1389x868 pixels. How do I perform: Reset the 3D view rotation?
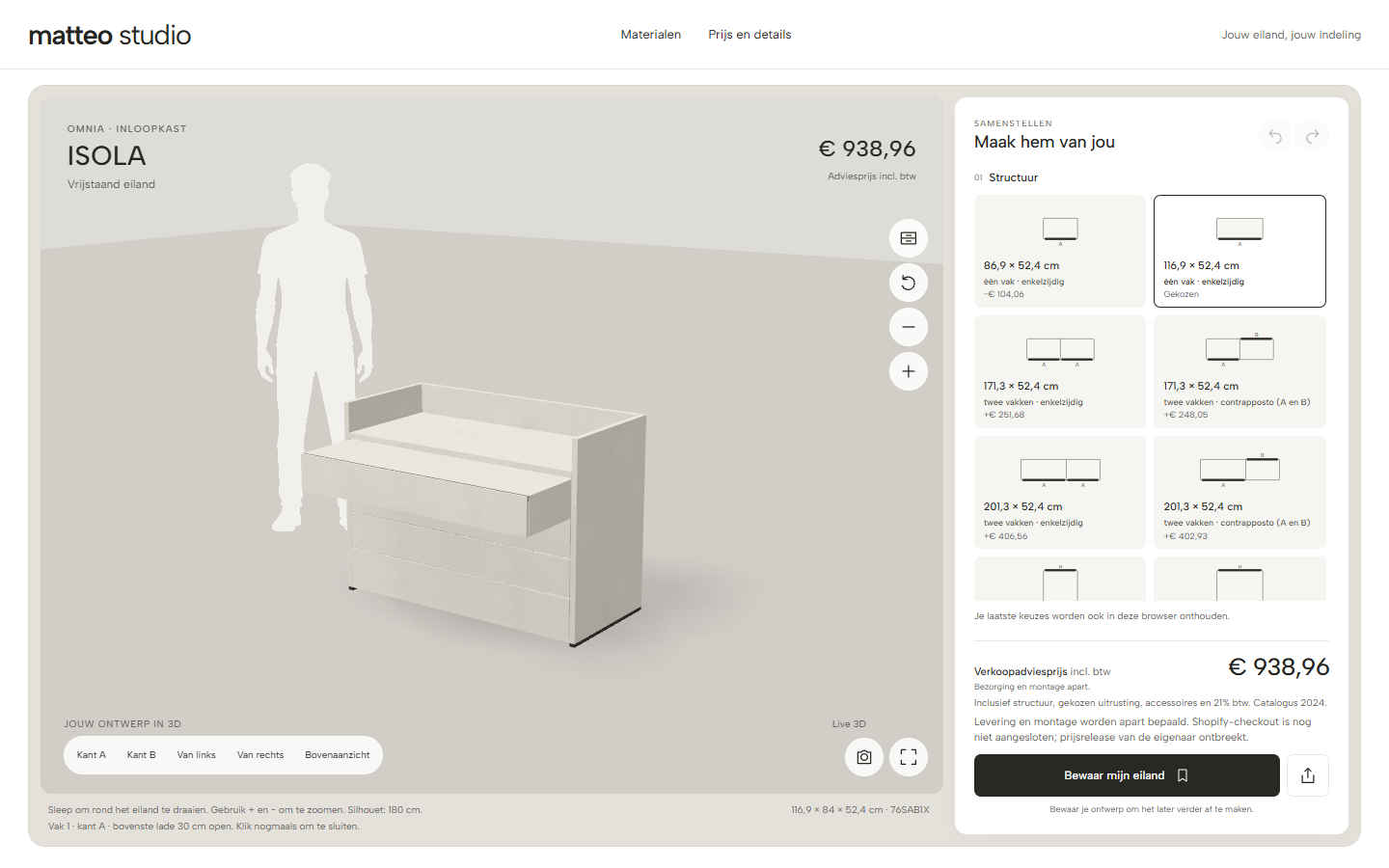(x=909, y=283)
